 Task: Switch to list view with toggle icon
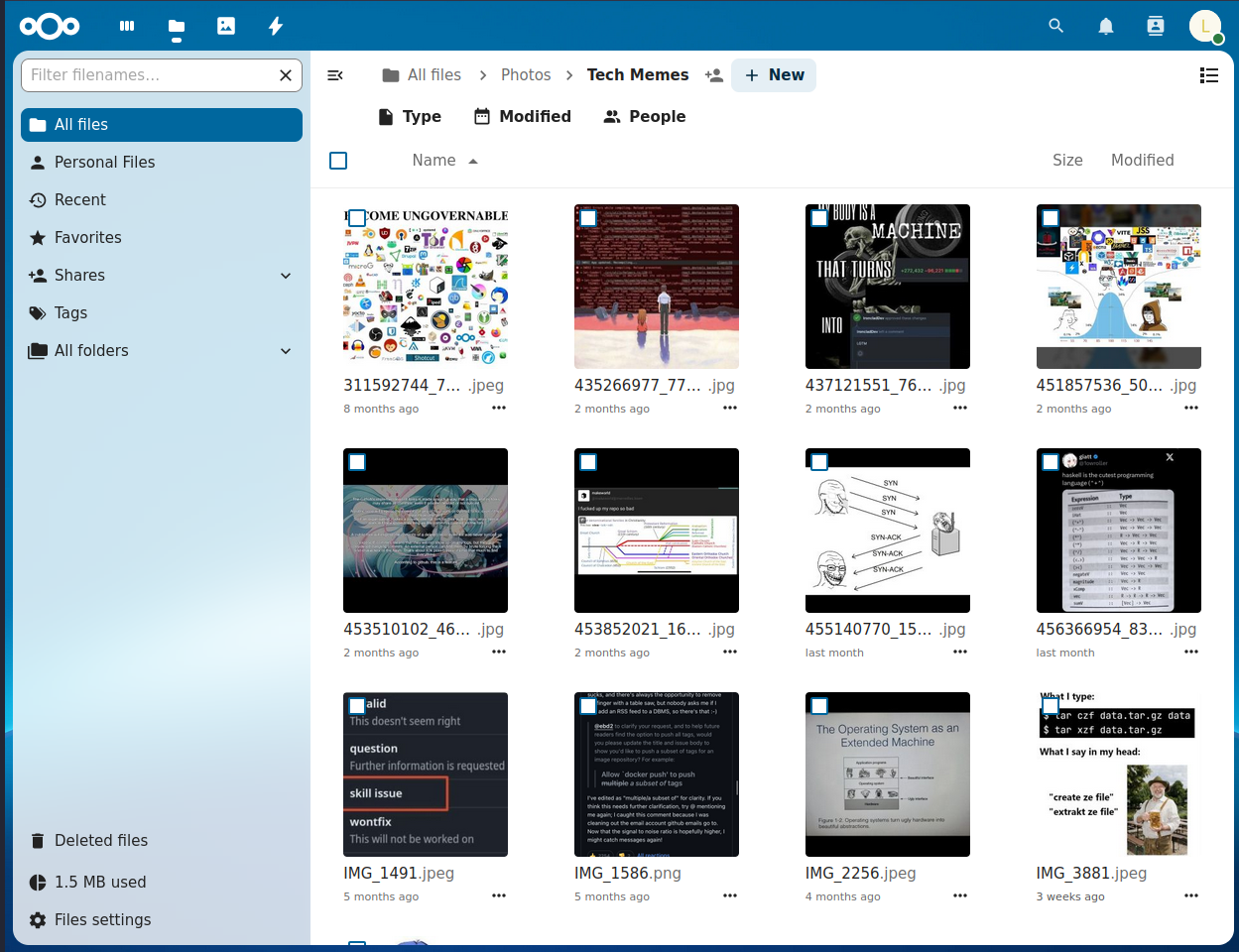(x=1208, y=75)
